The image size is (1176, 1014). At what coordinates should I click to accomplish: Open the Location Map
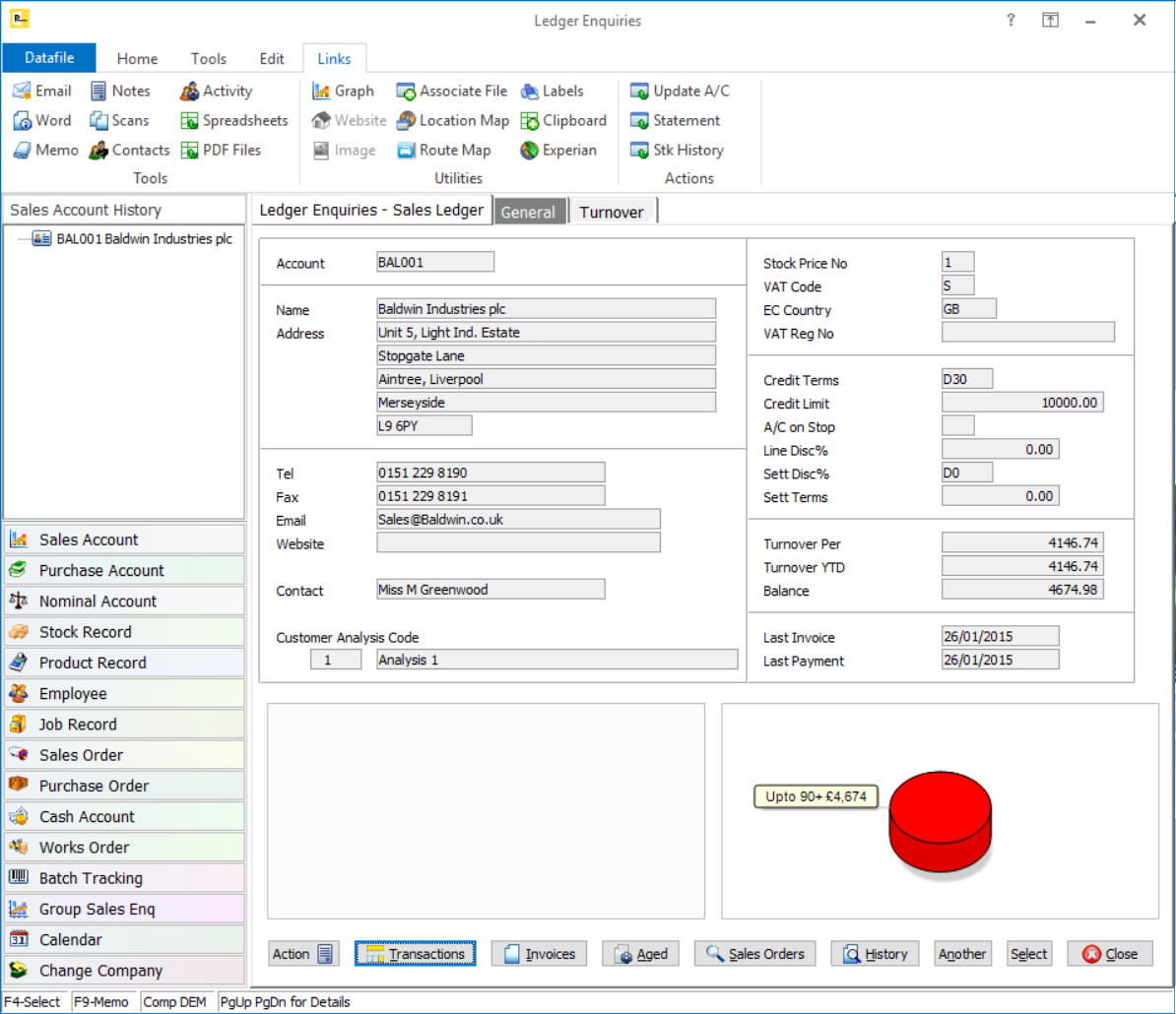(x=453, y=121)
